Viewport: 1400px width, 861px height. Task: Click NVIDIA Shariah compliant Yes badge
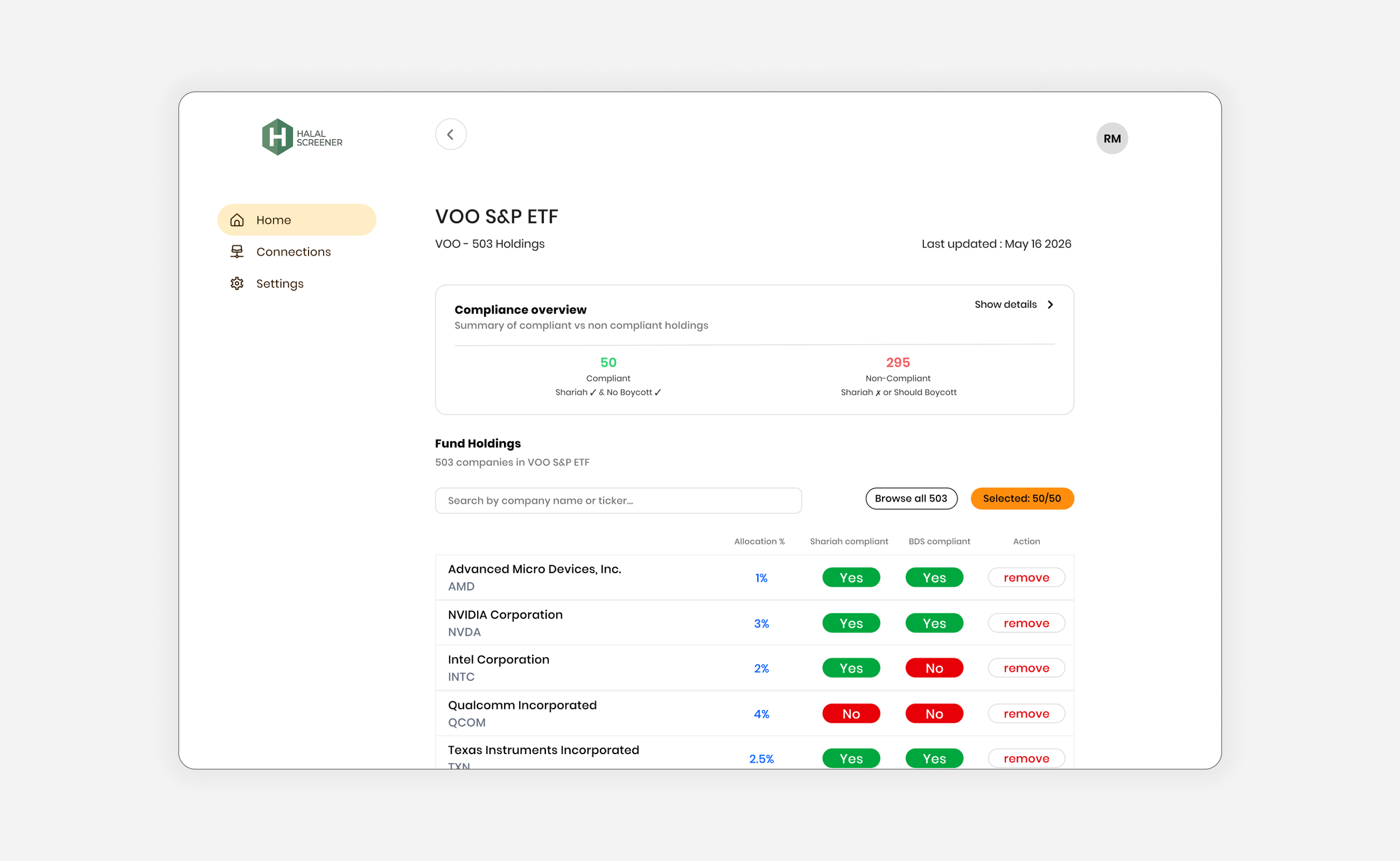point(851,623)
